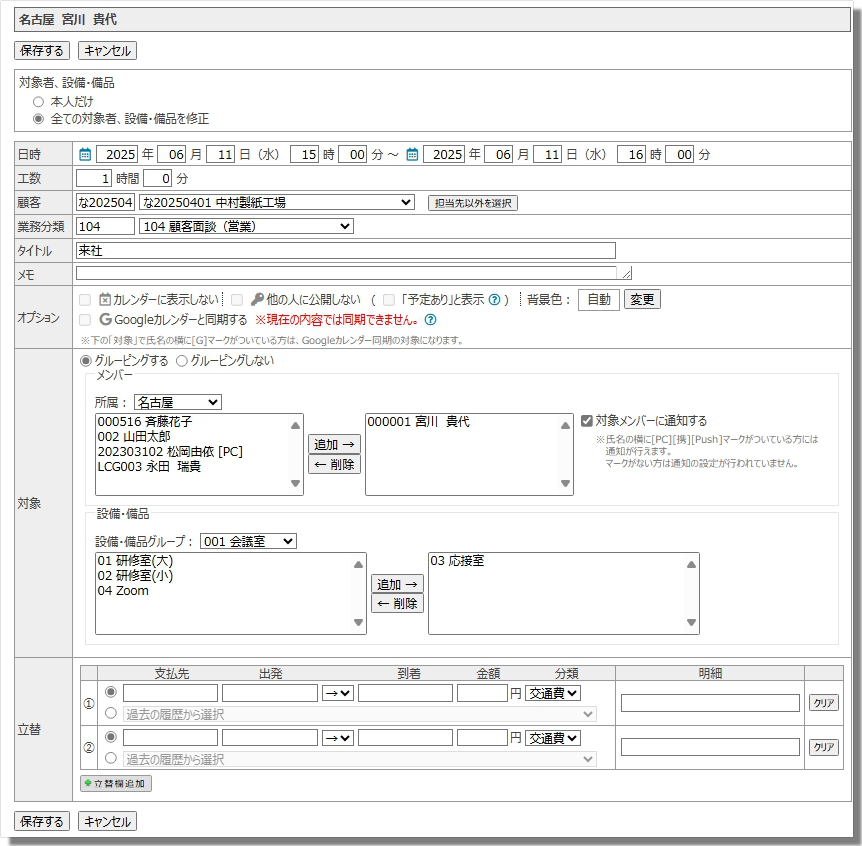
Task: Click タイトル field containing 来社
Action: pyautogui.click(x=346, y=250)
